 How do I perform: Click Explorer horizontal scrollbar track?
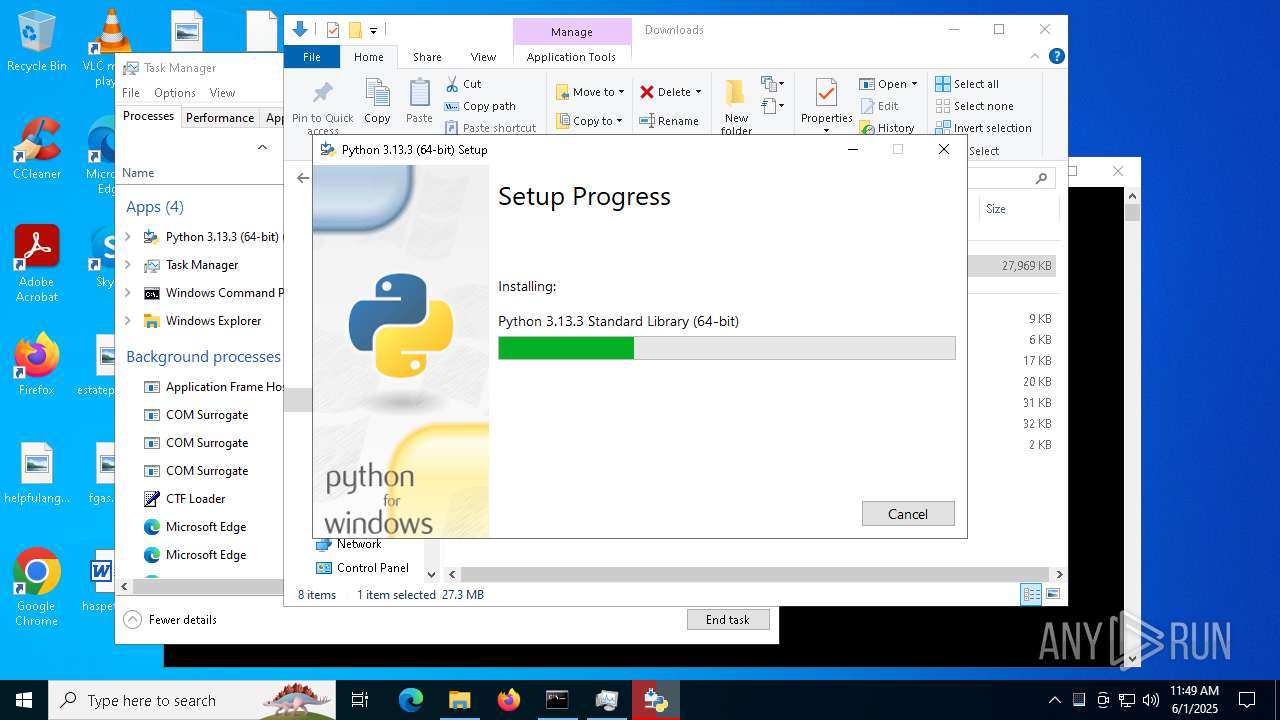757,575
